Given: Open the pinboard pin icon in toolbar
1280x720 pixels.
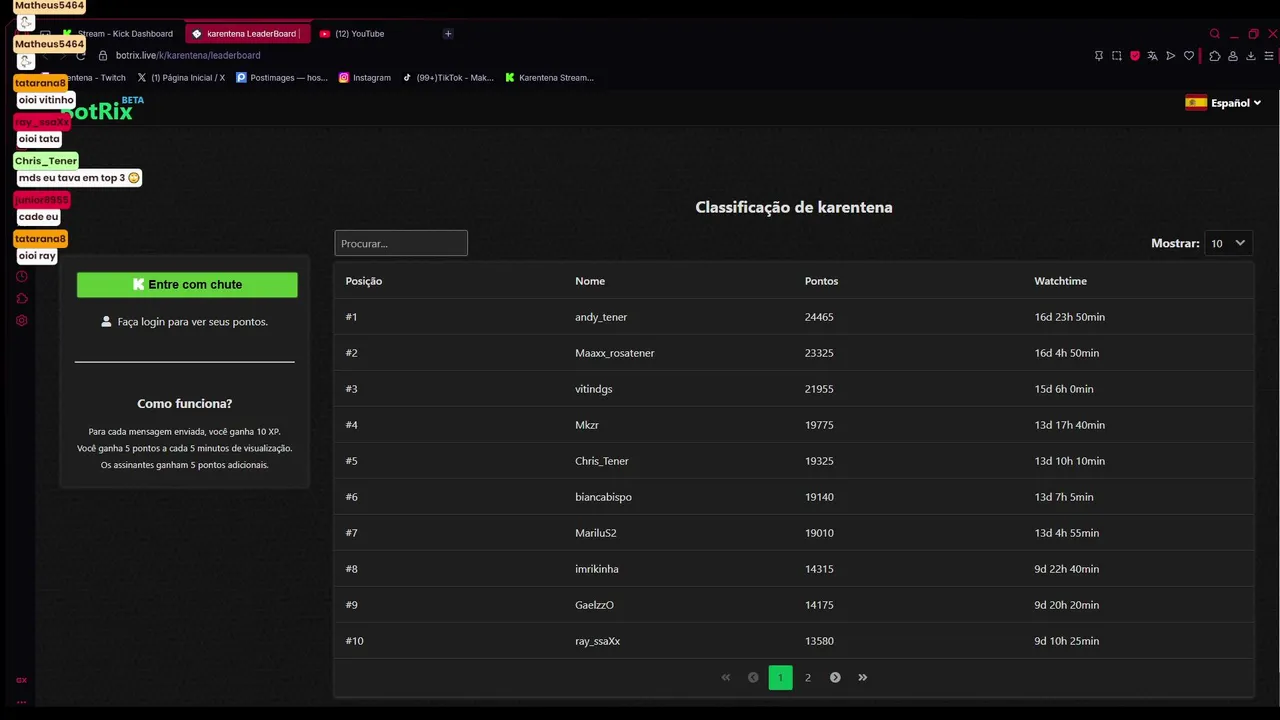Looking at the screenshot, I should coord(1098,56).
